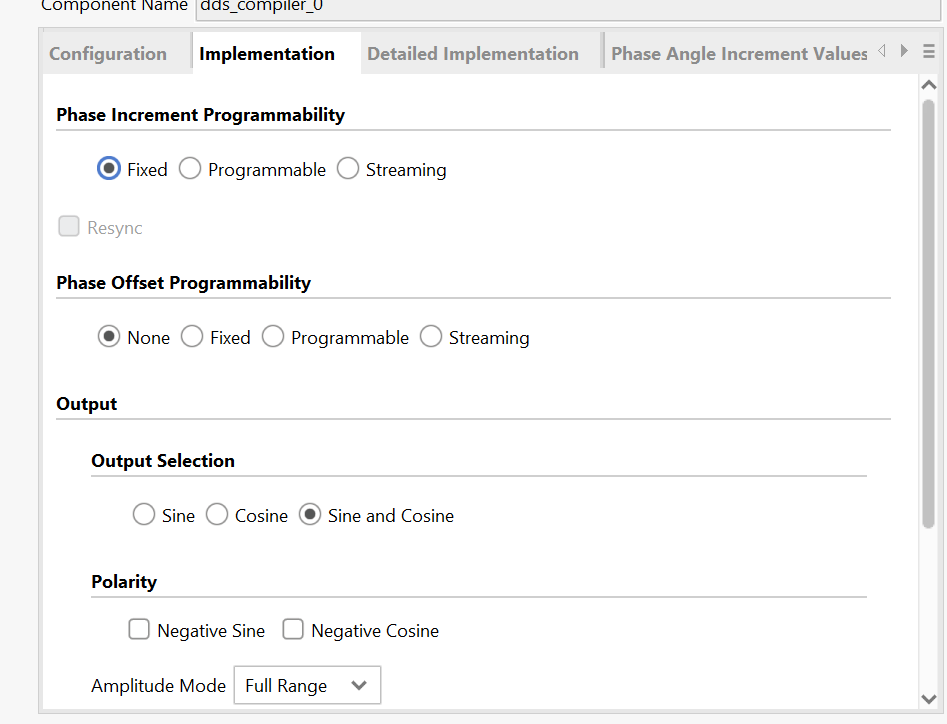Go to Phase Angle Increment Values tab
947x724 pixels.
(738, 54)
